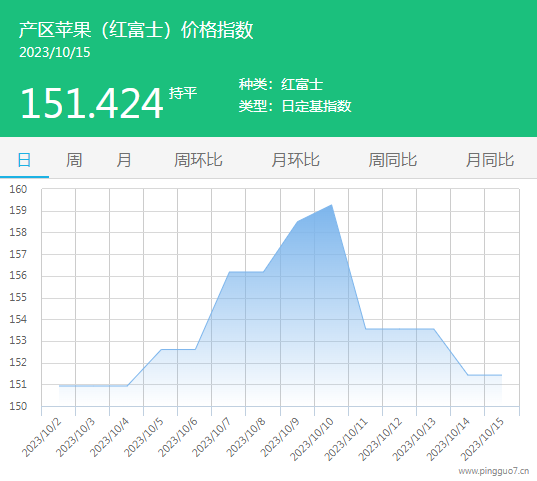Click the www.pingguo7.cn watermark link

click(x=494, y=471)
